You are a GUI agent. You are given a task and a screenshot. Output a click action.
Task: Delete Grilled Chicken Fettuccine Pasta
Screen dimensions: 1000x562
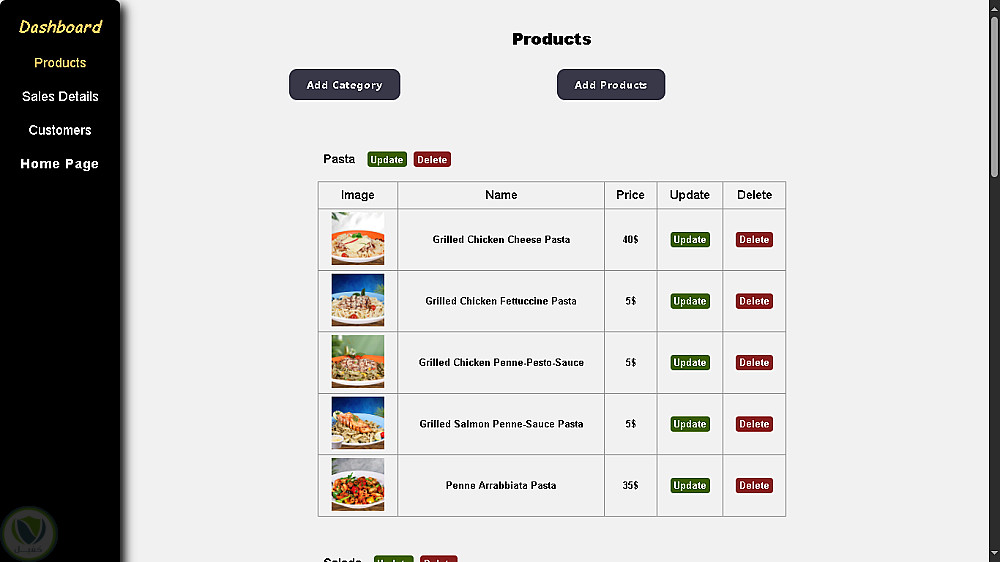coord(754,301)
